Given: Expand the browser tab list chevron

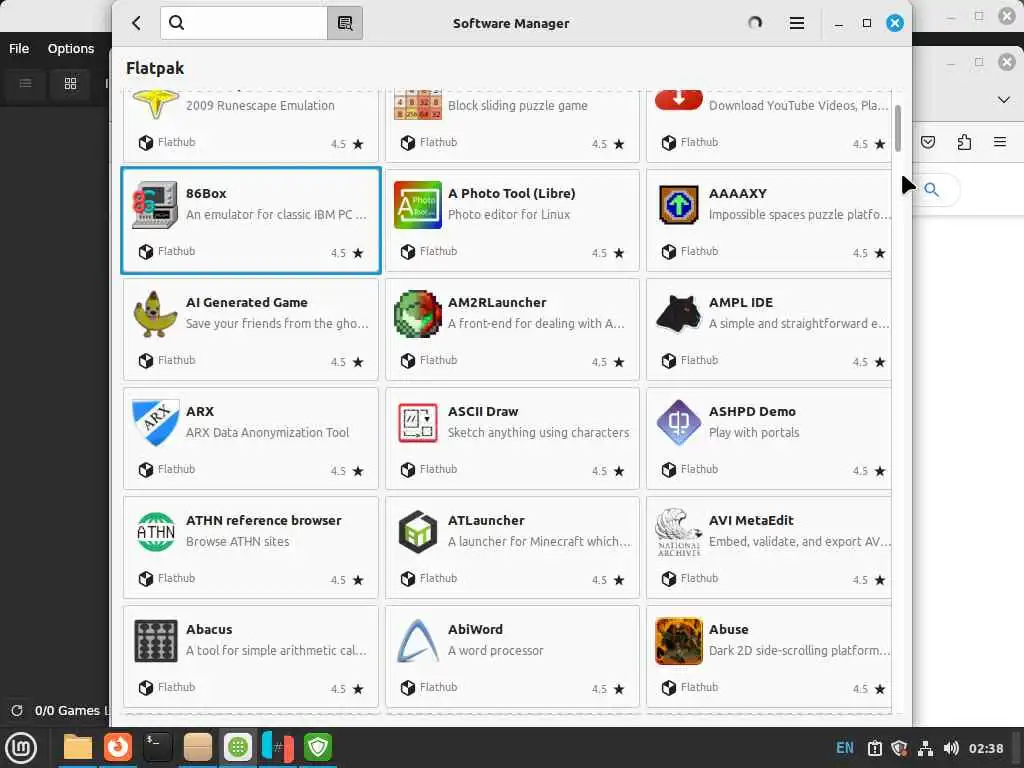Looking at the screenshot, I should (x=1004, y=99).
